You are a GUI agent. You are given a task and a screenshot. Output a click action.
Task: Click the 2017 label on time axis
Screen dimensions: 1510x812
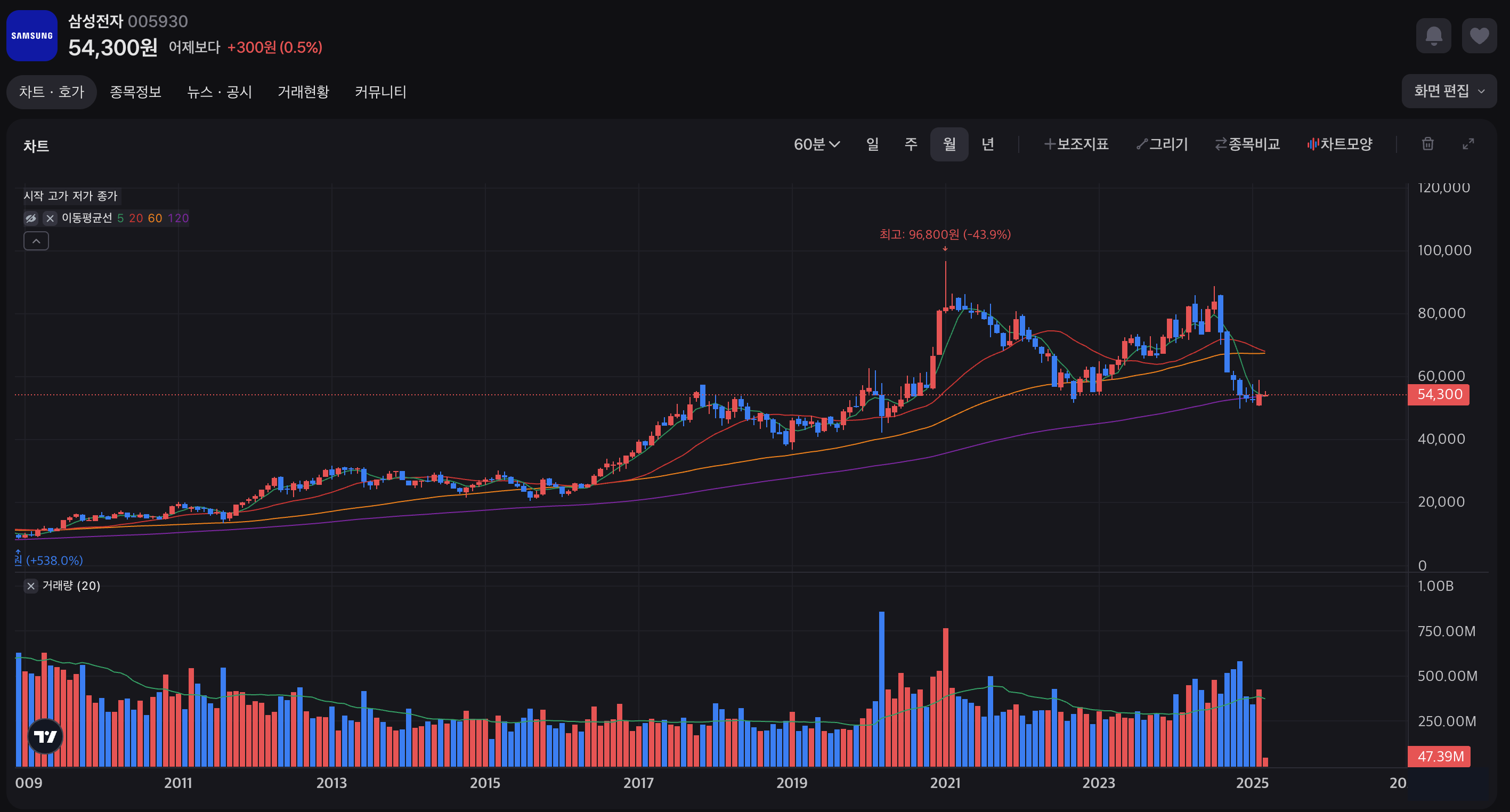638,783
